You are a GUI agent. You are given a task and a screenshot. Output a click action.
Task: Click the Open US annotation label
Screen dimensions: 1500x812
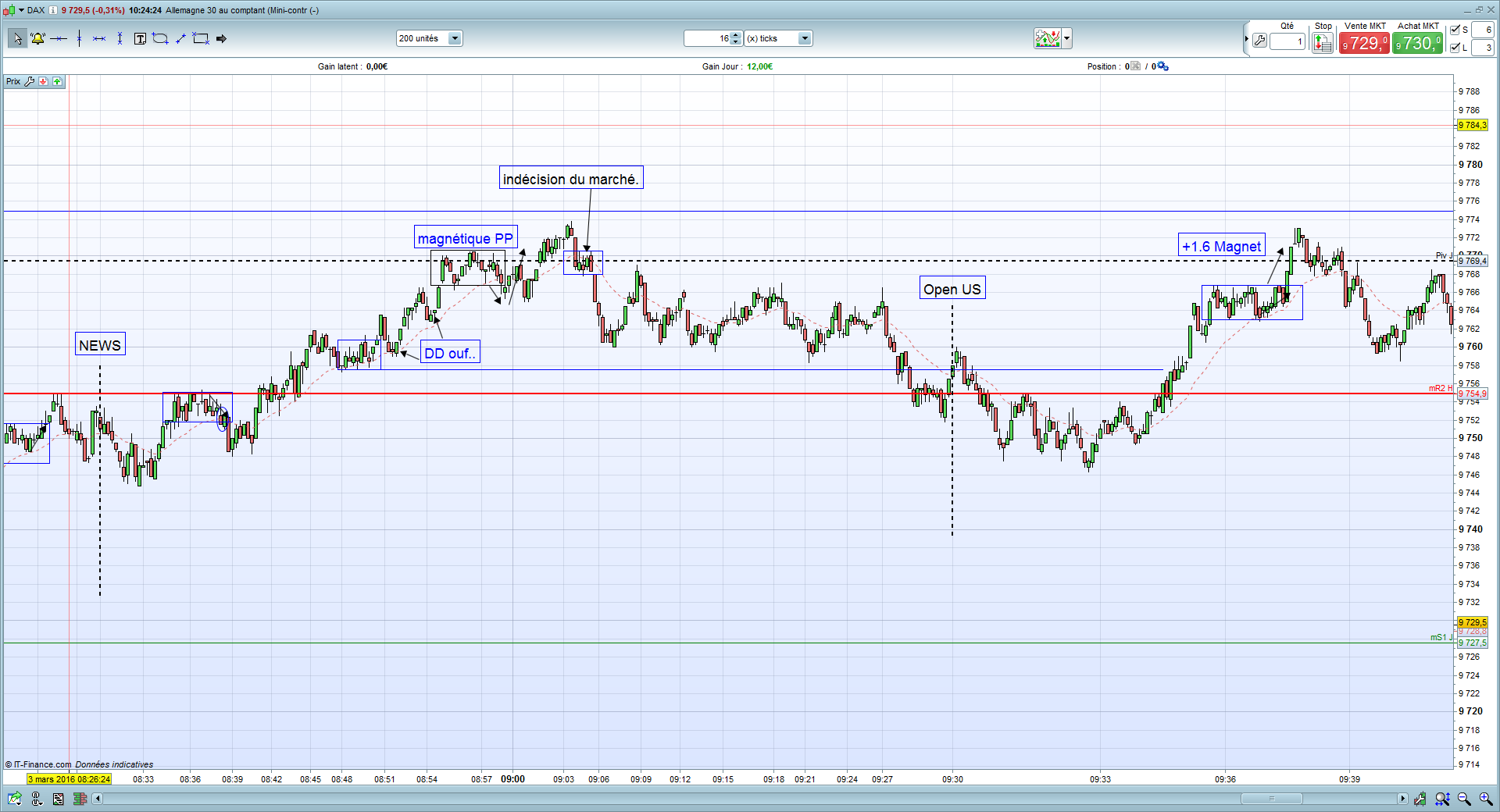coord(952,289)
